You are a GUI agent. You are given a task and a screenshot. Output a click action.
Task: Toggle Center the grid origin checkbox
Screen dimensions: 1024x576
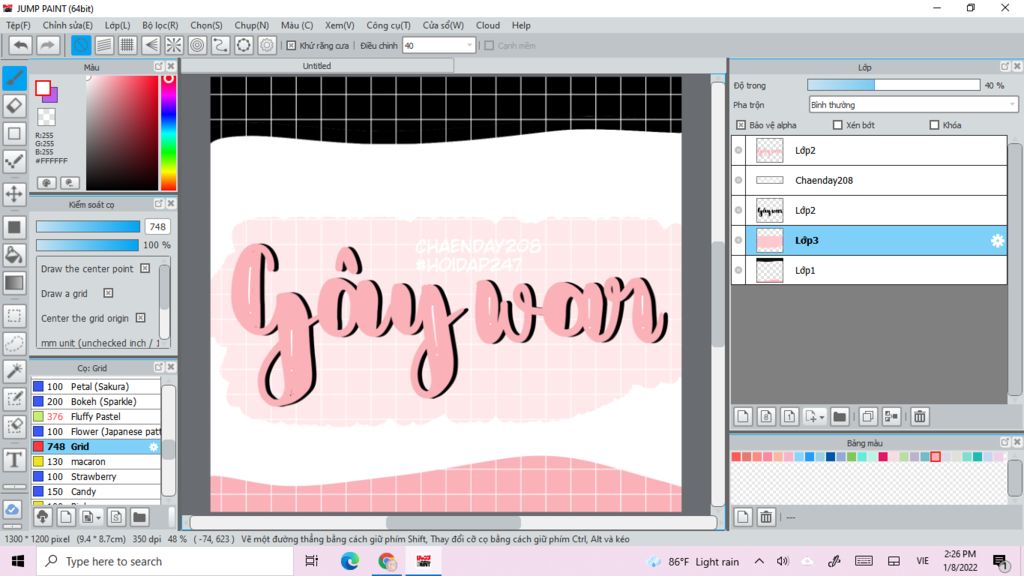[x=140, y=318]
